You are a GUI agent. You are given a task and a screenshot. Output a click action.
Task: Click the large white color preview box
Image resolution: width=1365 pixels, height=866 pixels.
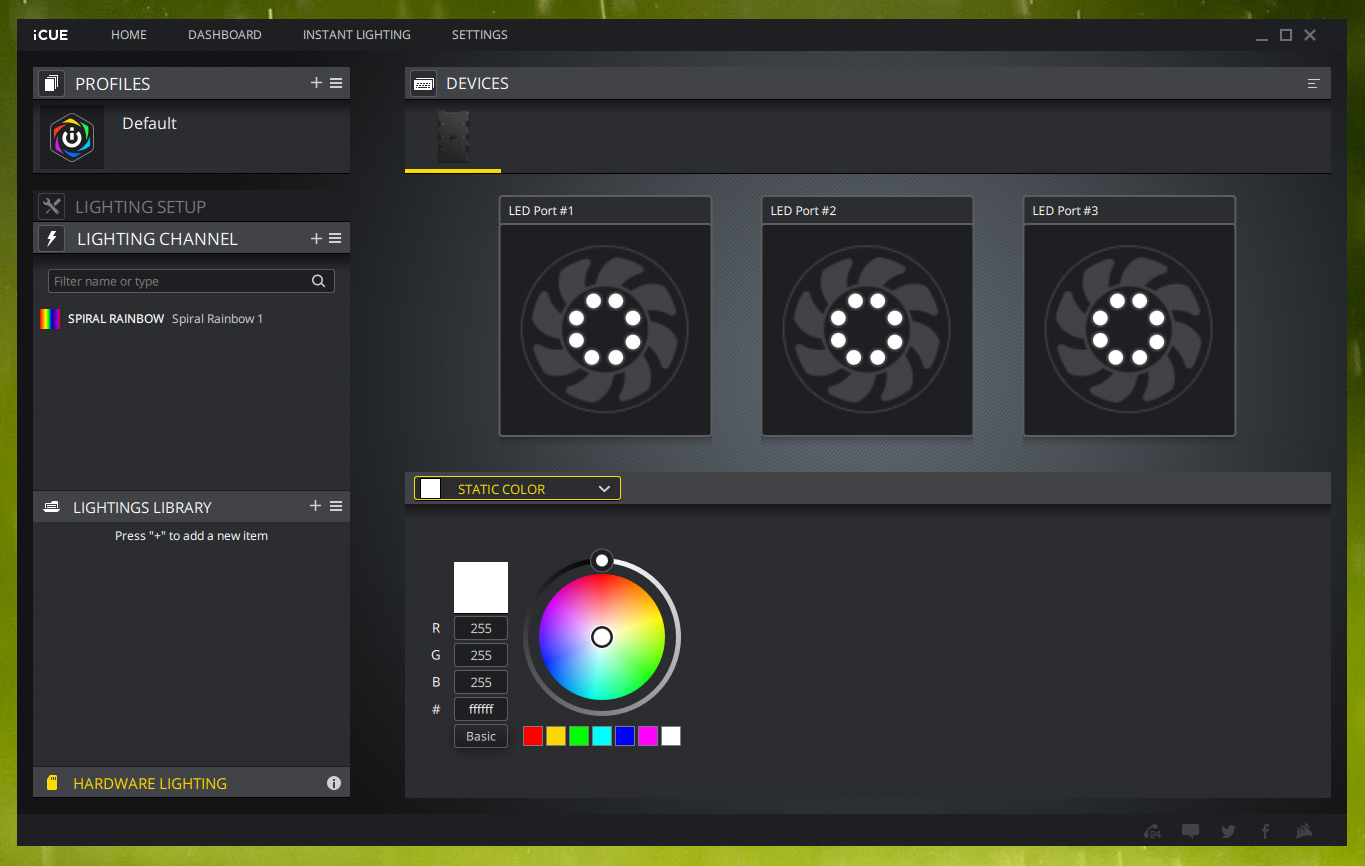481,587
